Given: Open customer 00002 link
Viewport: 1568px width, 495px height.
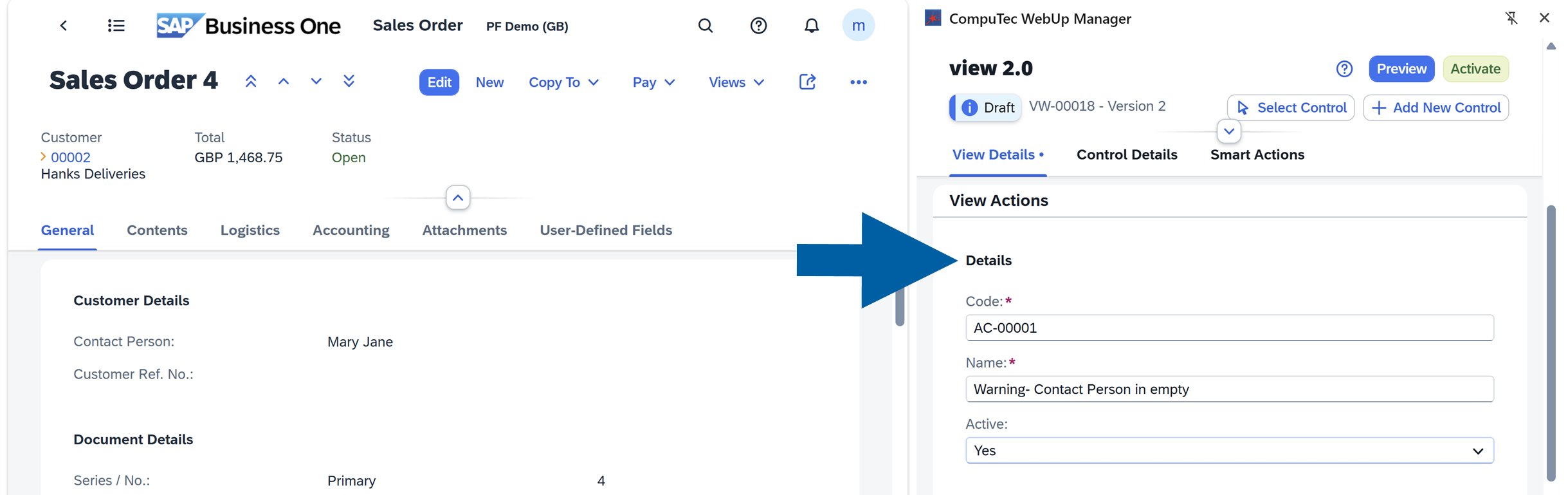Looking at the screenshot, I should tap(71, 157).
